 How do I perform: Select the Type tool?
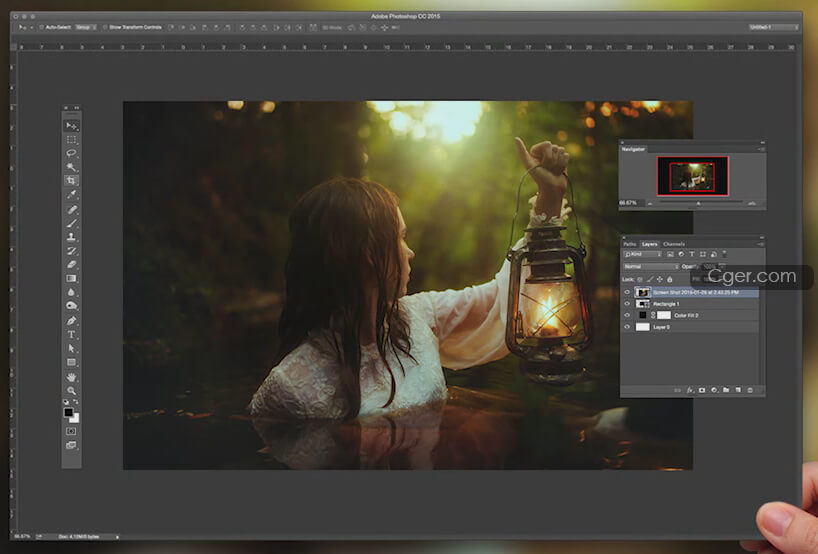coord(71,334)
